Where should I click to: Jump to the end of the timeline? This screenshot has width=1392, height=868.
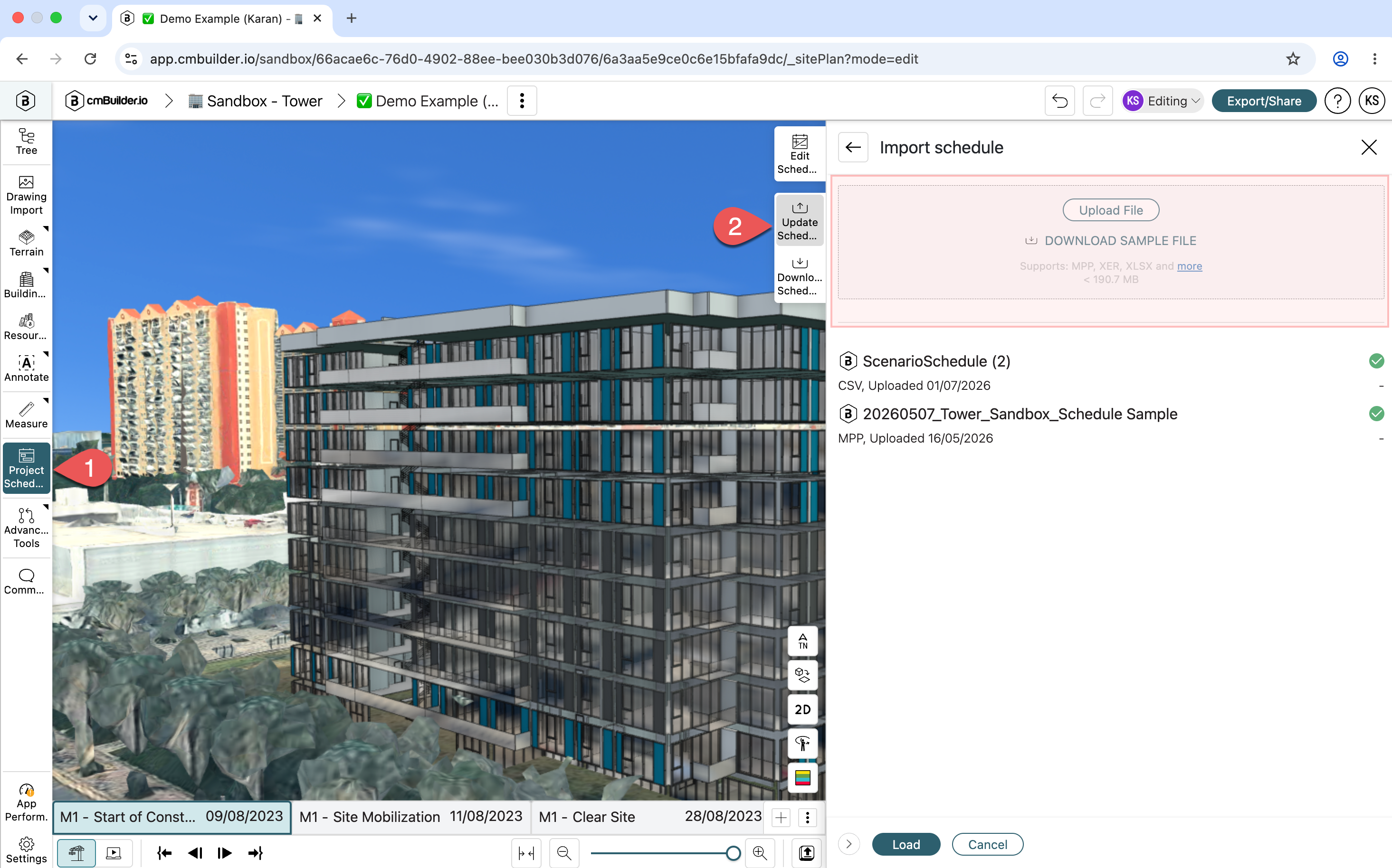[256, 853]
